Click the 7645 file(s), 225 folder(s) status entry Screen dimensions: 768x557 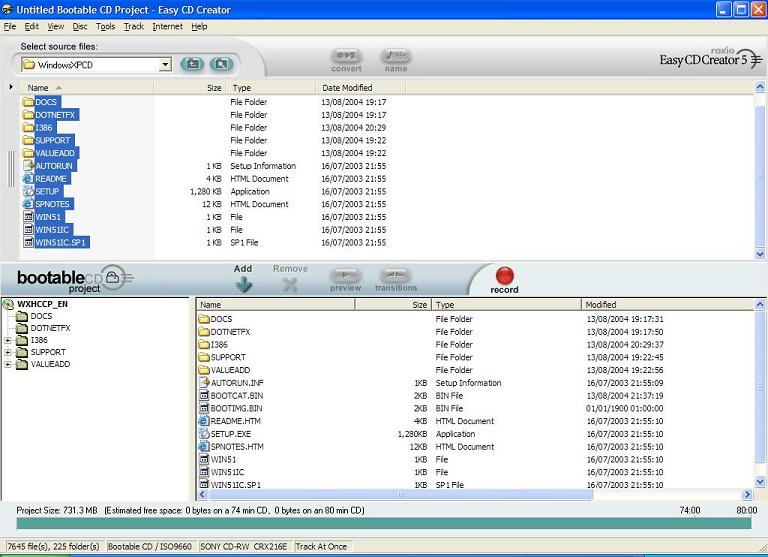[53, 546]
